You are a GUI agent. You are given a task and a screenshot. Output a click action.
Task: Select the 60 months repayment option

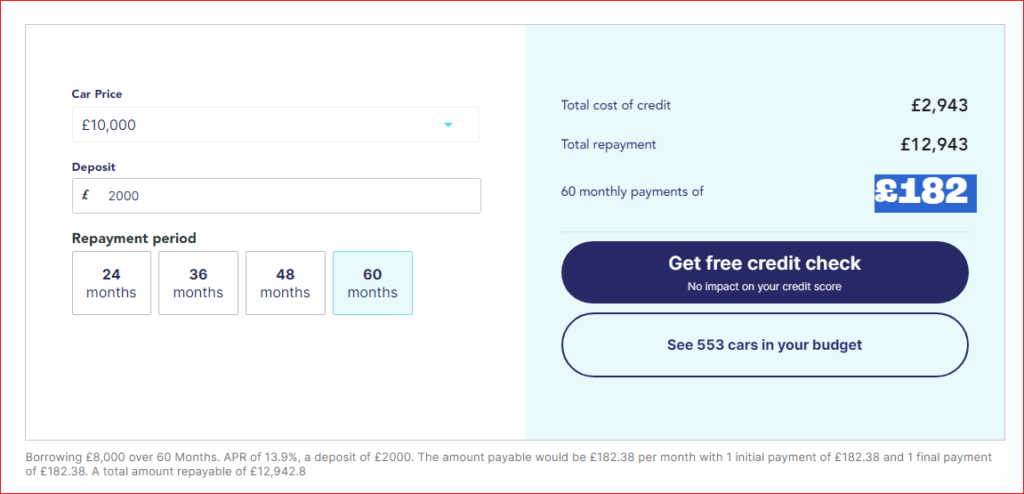[372, 283]
